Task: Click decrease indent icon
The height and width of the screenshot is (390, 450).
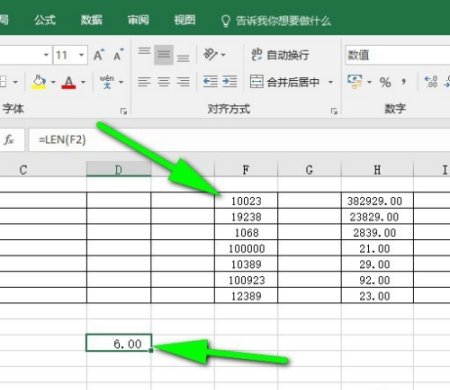Action: coord(210,82)
